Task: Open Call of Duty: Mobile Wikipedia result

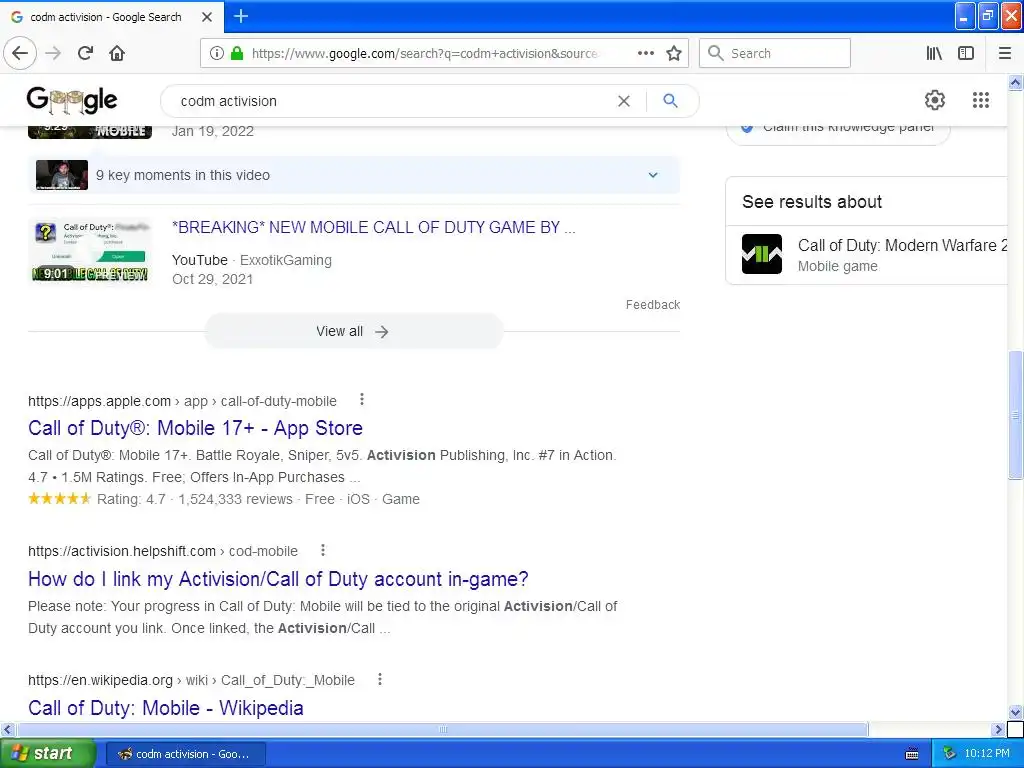Action: click(166, 708)
